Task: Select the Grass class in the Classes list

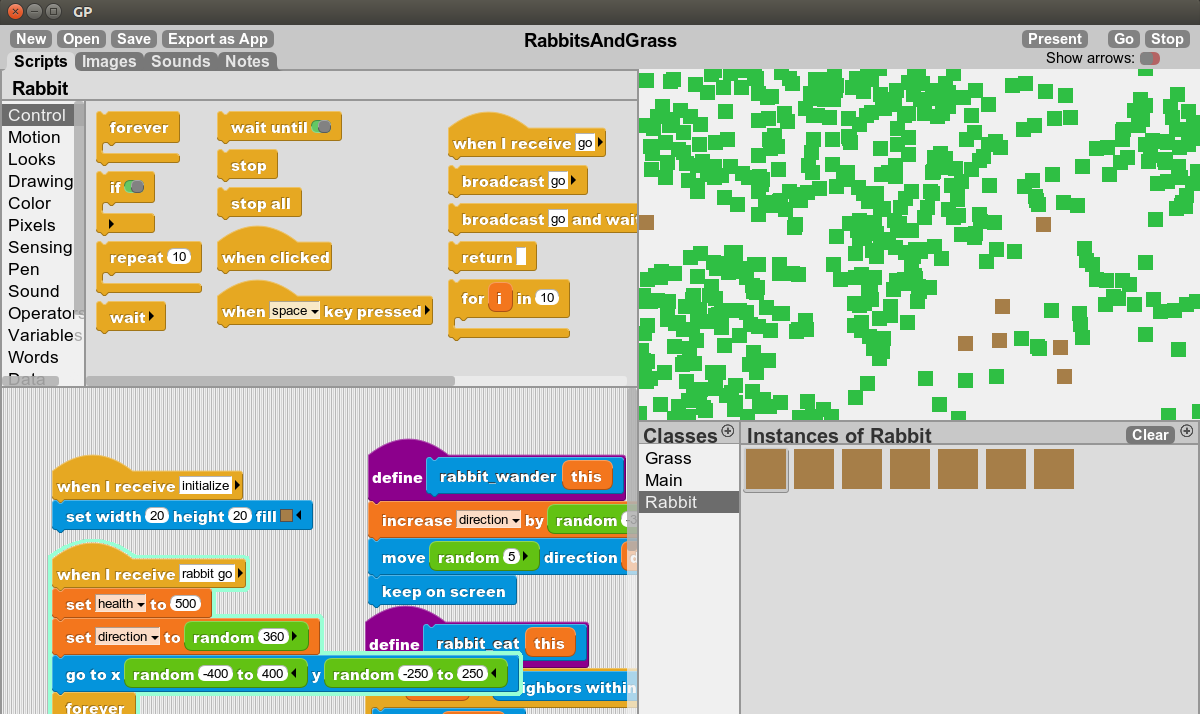Action: 668,458
